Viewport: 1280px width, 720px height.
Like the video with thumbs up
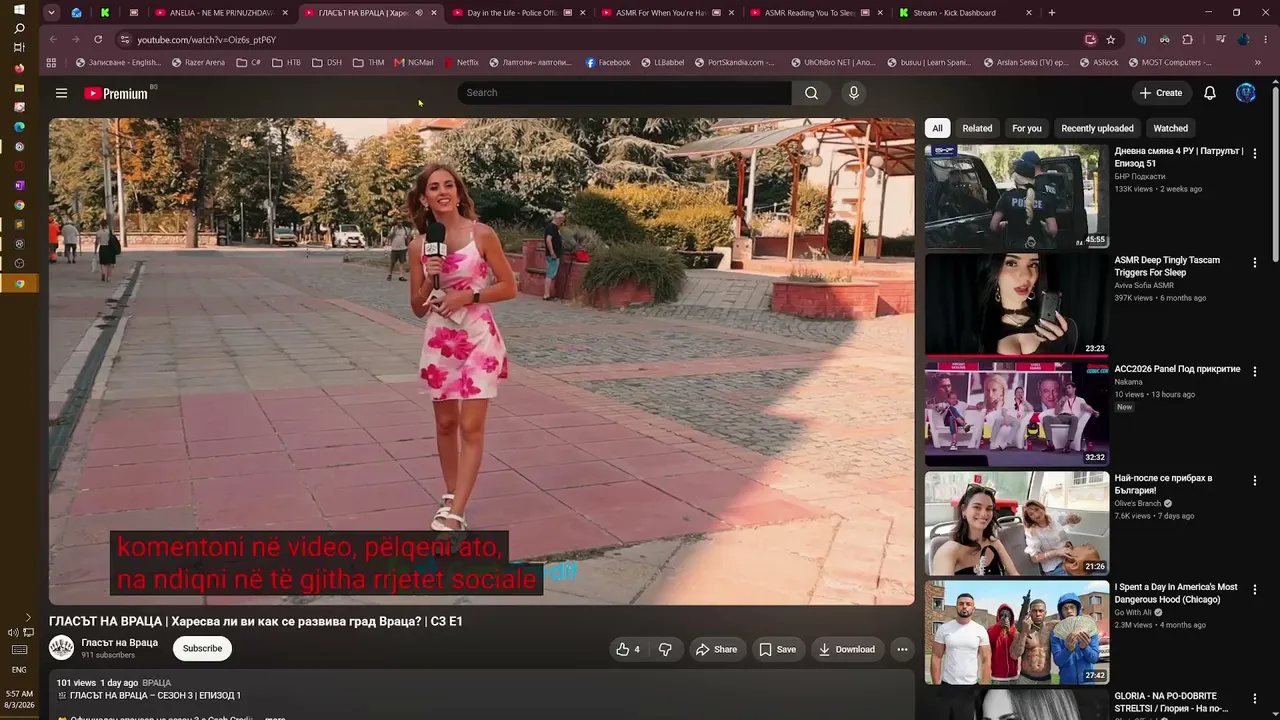[x=627, y=649]
